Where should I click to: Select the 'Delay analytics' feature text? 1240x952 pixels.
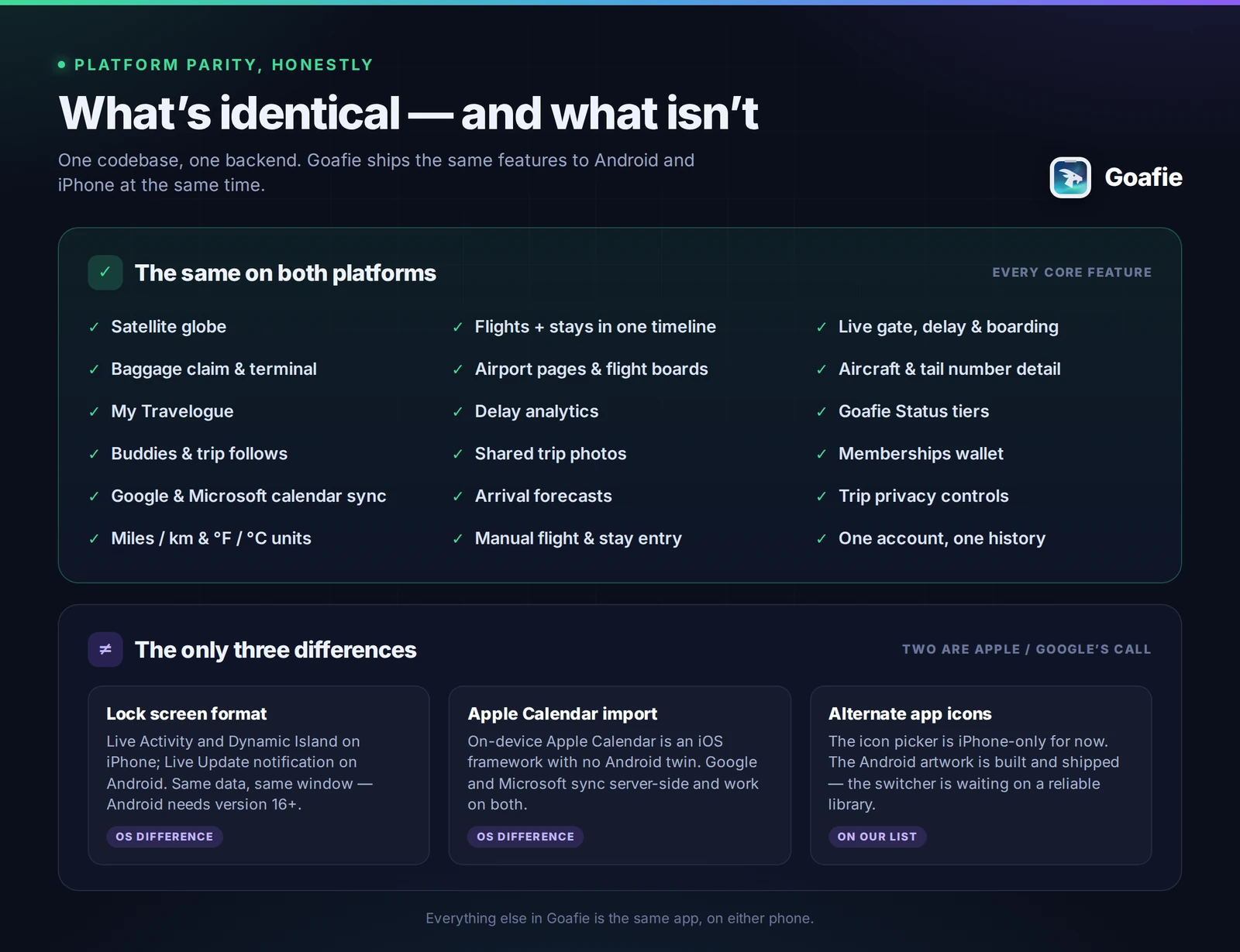pyautogui.click(x=536, y=411)
